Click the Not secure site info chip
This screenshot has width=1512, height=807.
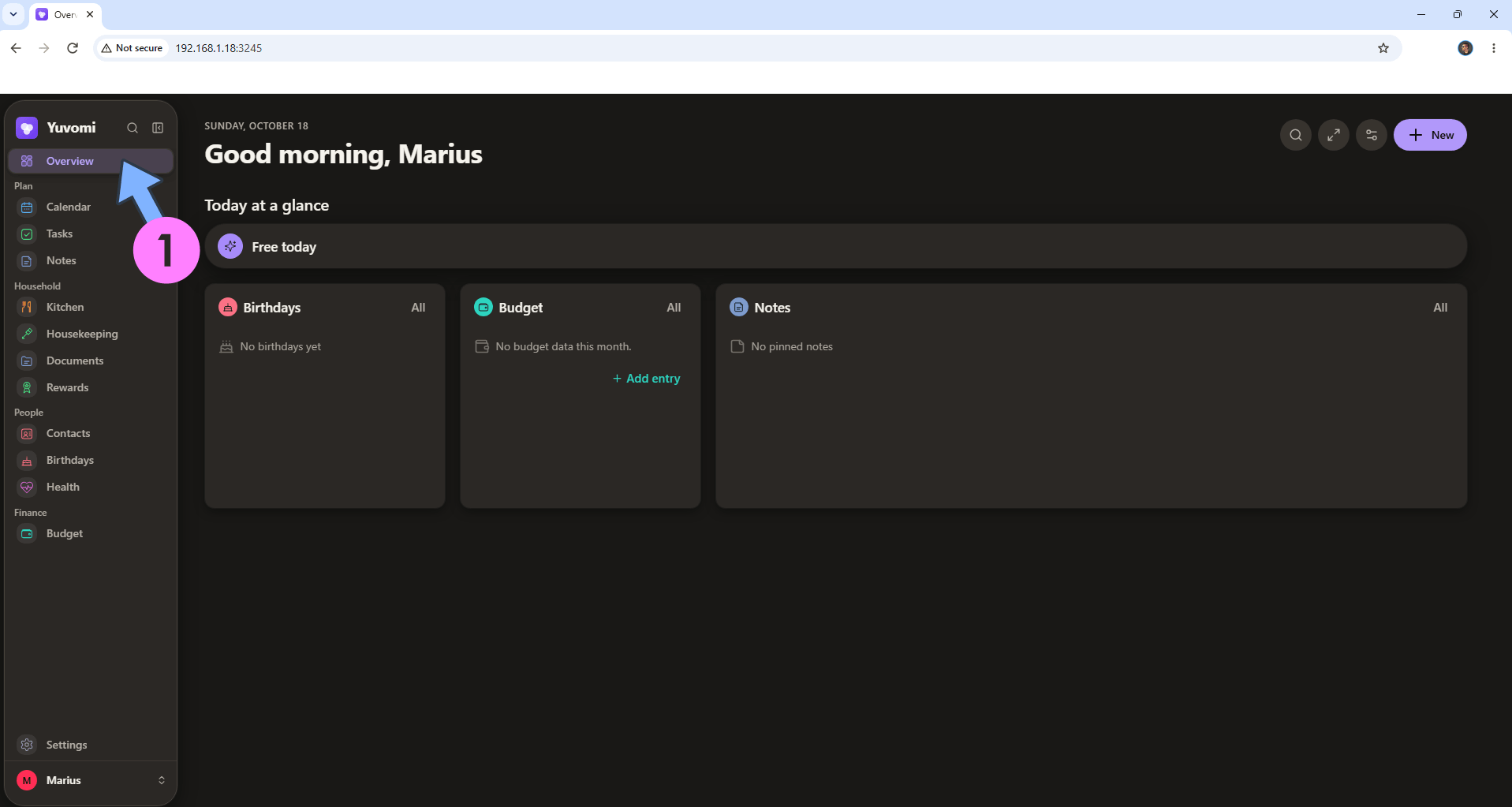tap(132, 48)
